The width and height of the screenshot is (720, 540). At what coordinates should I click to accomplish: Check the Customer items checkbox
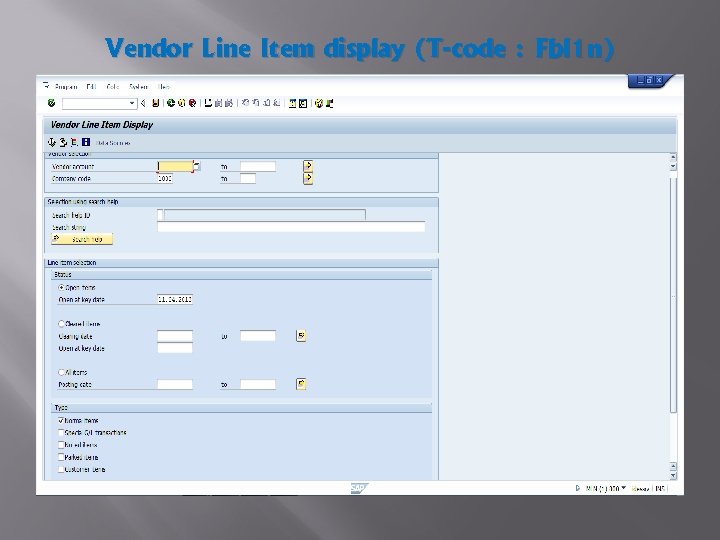(61, 469)
